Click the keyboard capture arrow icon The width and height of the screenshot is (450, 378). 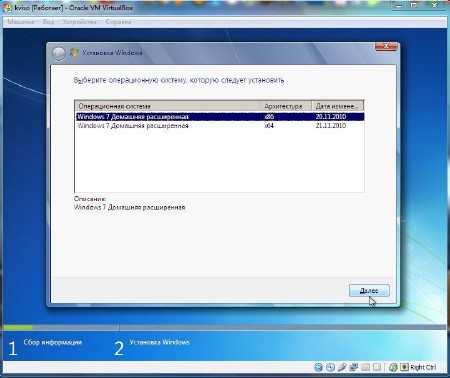click(404, 367)
